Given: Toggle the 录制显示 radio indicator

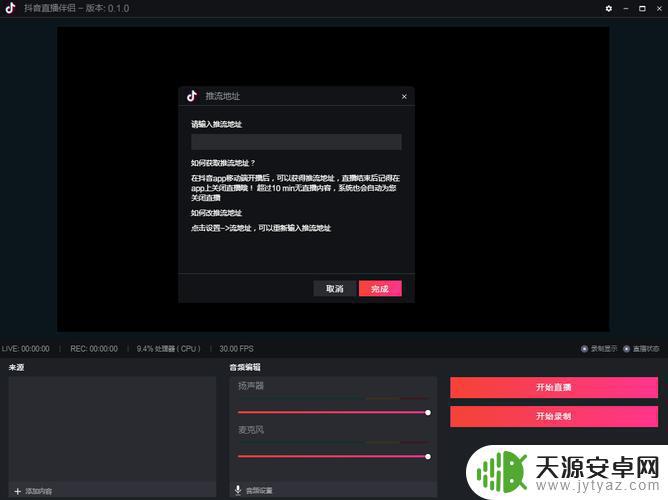Looking at the screenshot, I should (x=584, y=349).
